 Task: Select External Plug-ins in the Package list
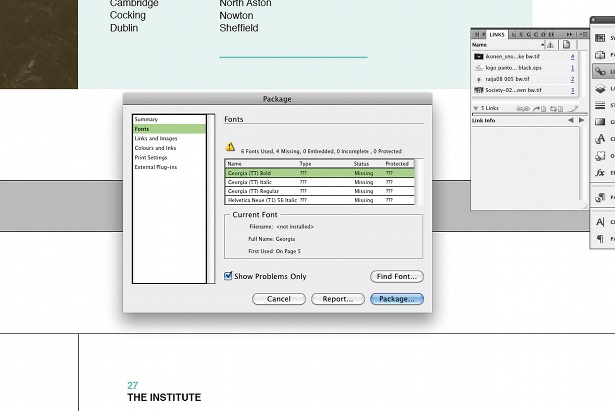click(169, 167)
